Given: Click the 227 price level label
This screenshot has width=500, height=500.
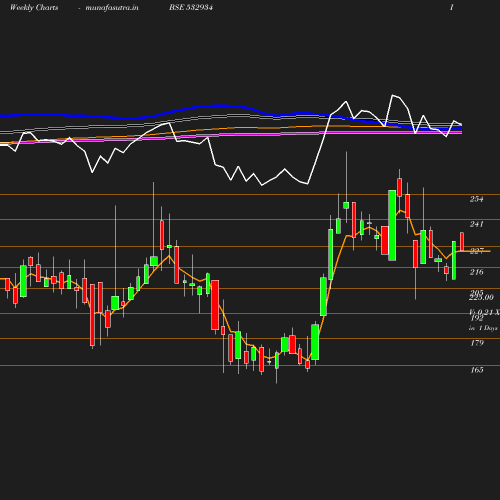Looking at the screenshot, I should click(x=477, y=251).
